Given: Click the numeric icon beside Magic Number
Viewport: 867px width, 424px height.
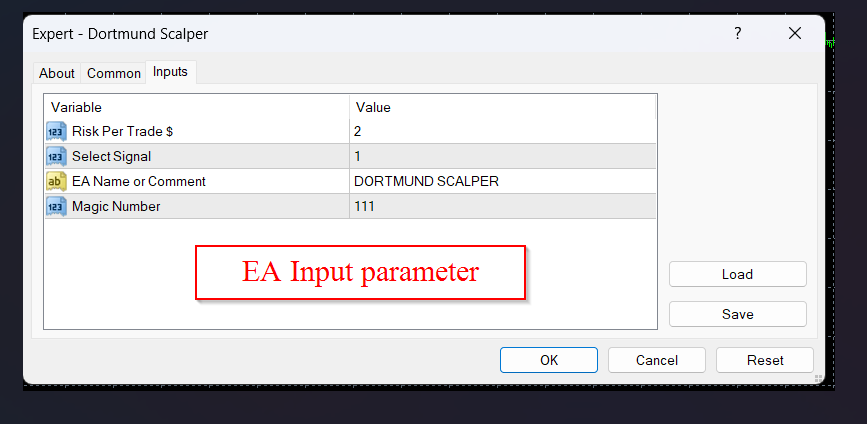Looking at the screenshot, I should pos(56,207).
